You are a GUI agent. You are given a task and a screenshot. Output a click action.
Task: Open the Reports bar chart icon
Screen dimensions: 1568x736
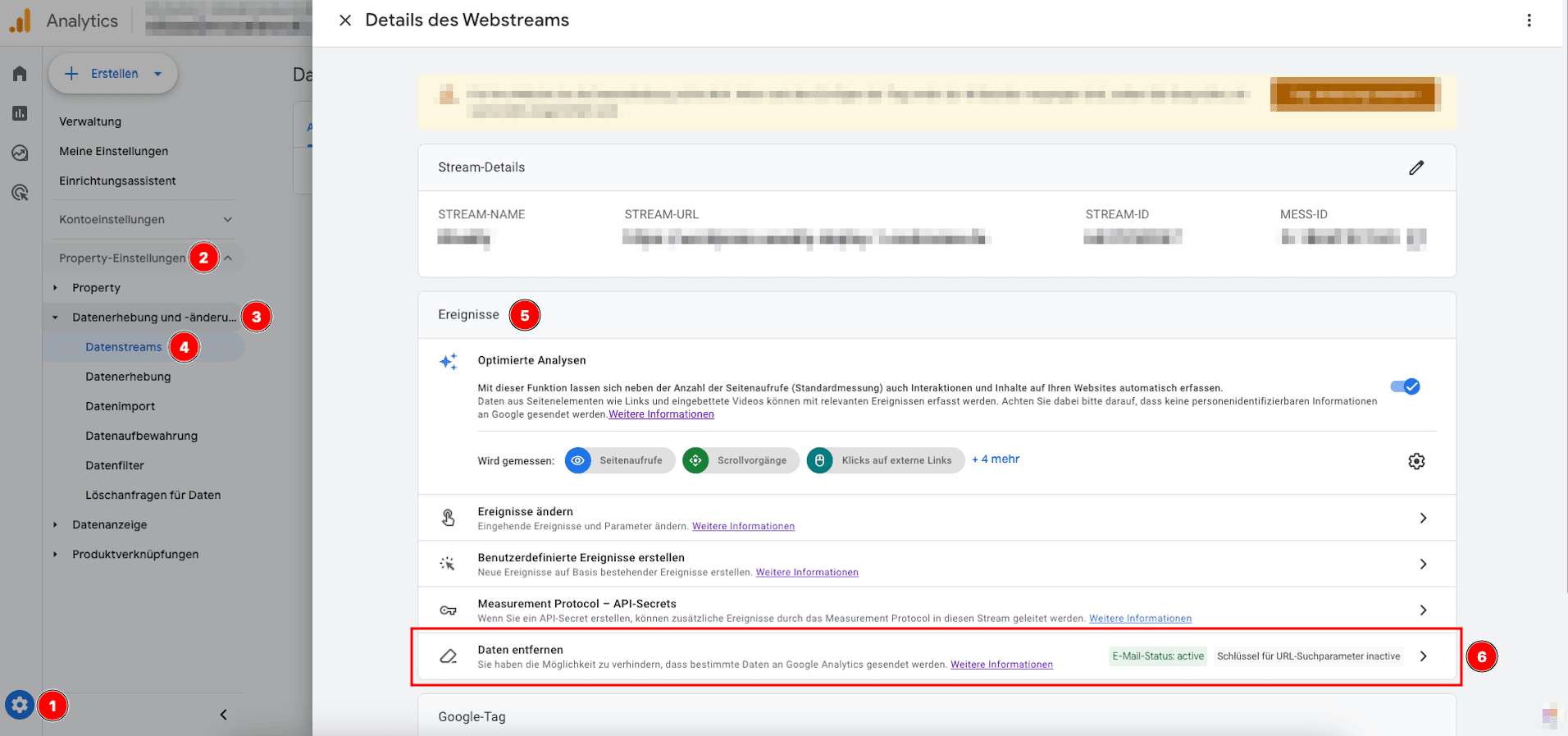coord(20,113)
